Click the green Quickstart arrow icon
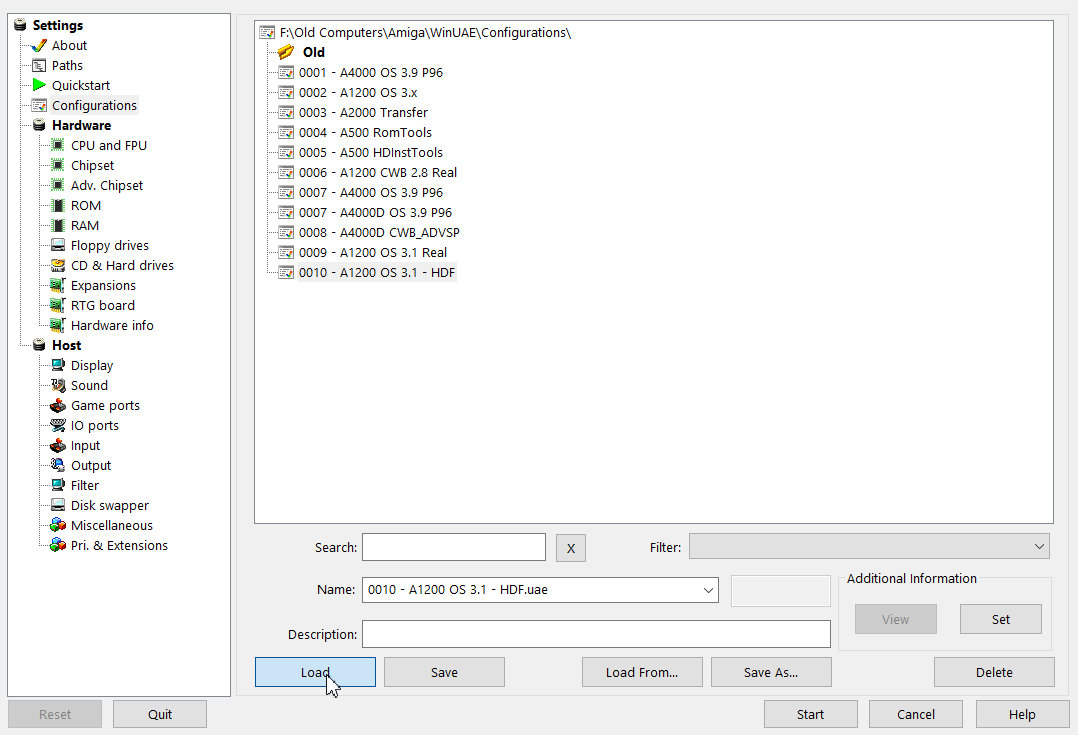 point(39,86)
